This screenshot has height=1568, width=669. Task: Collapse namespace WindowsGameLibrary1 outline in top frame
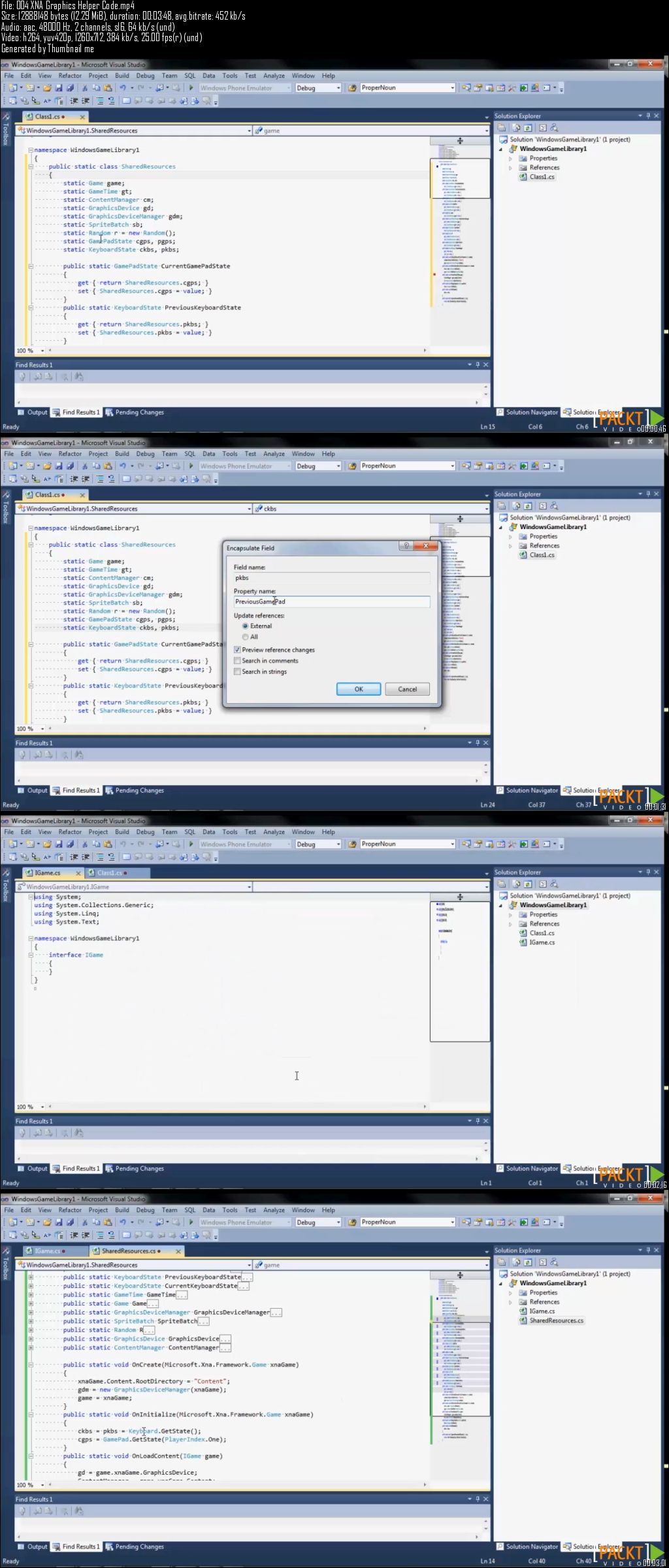(30, 150)
